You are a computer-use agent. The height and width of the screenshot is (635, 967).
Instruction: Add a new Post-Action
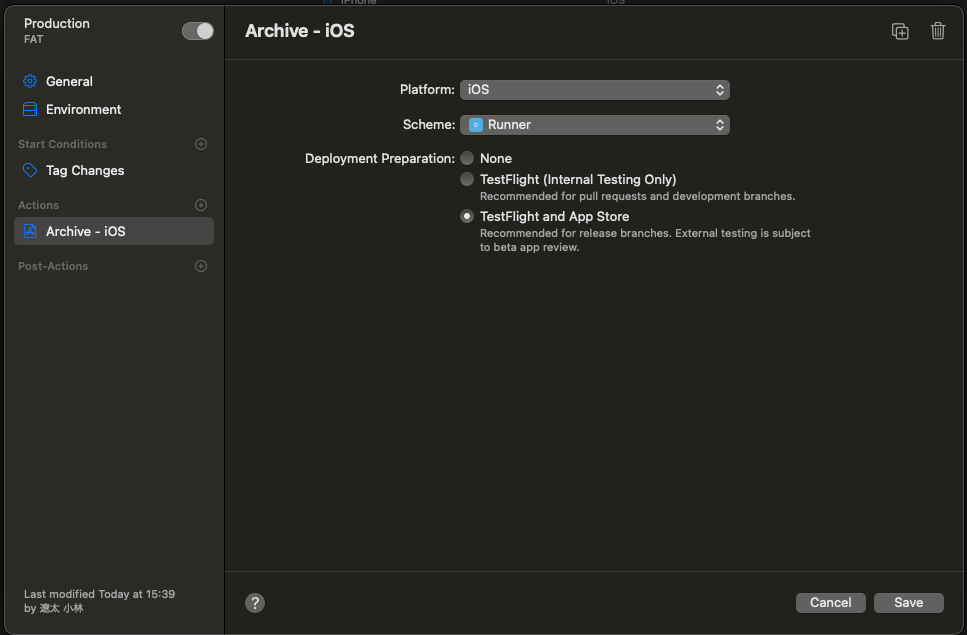200,266
